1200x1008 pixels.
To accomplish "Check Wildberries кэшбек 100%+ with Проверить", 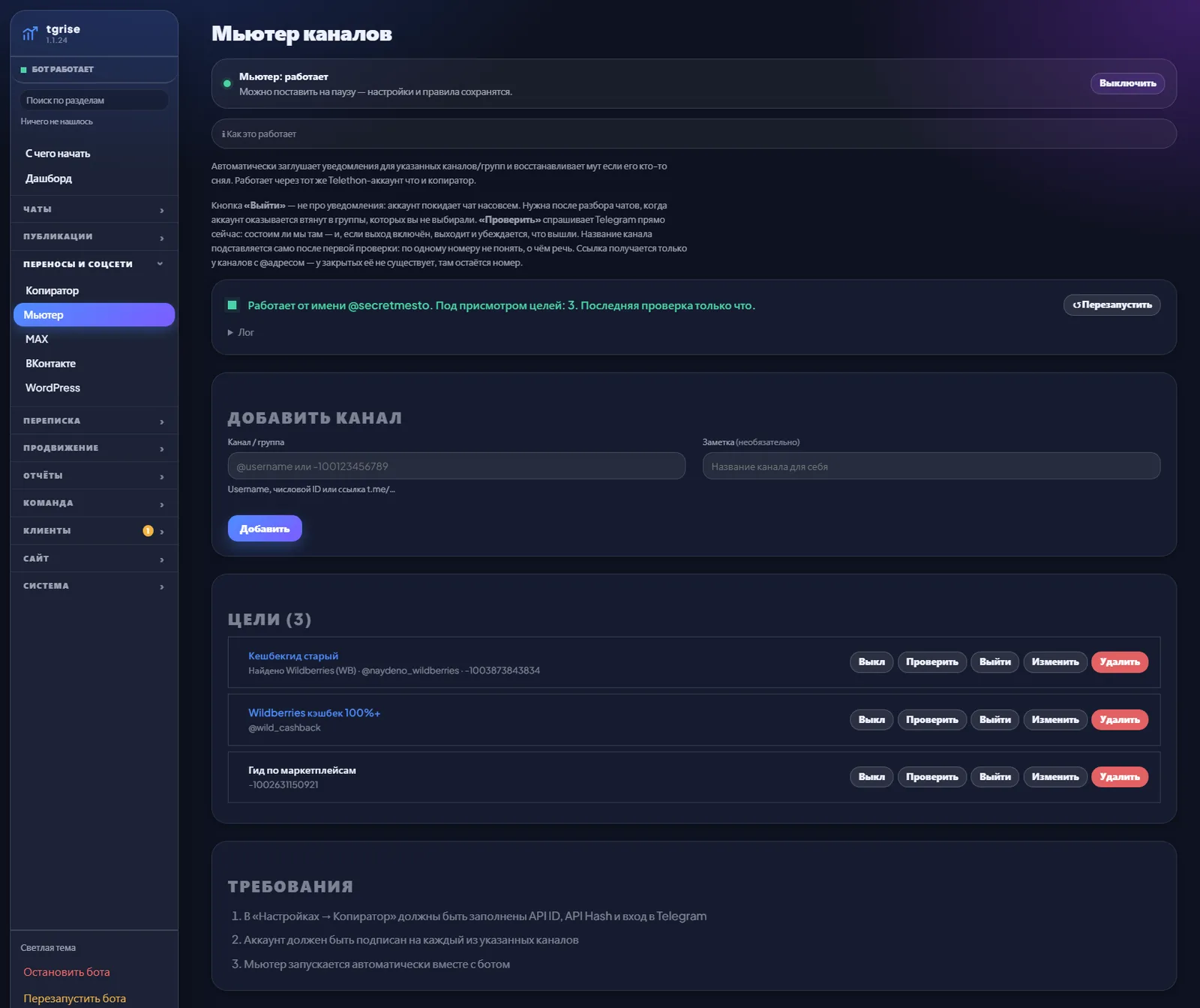I will pos(931,720).
